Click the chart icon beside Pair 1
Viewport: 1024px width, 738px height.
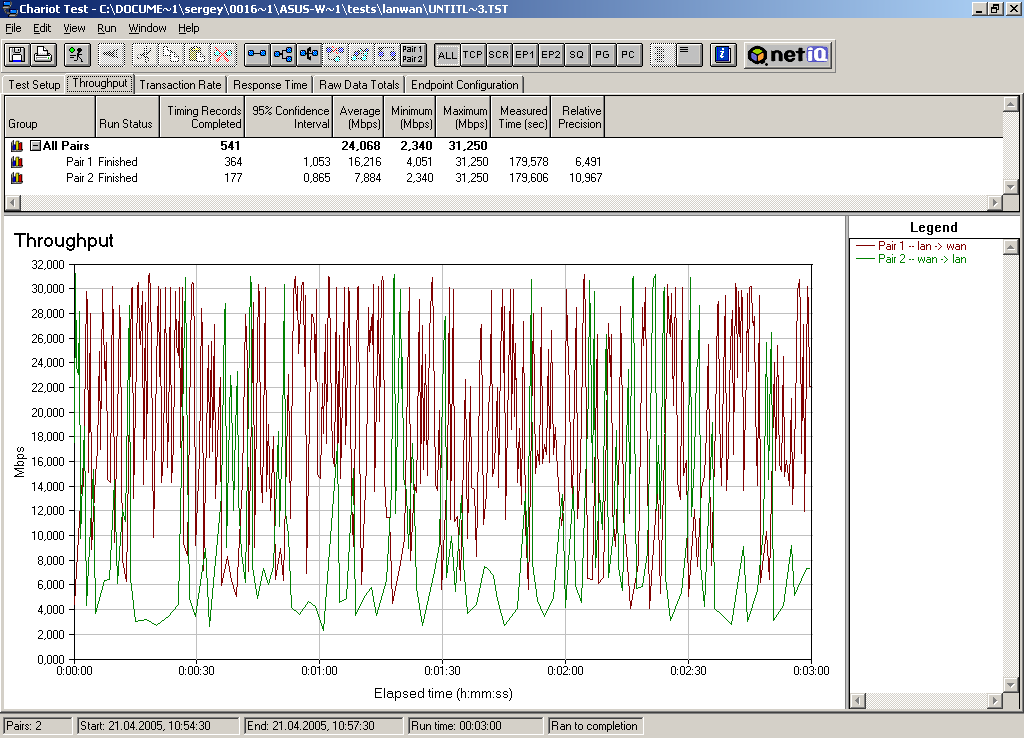[x=17, y=162]
